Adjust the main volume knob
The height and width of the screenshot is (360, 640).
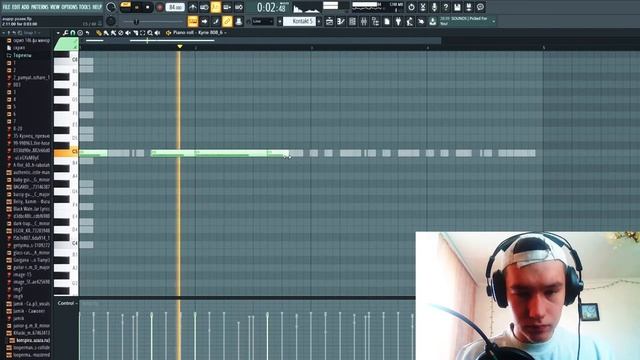[x=111, y=7]
